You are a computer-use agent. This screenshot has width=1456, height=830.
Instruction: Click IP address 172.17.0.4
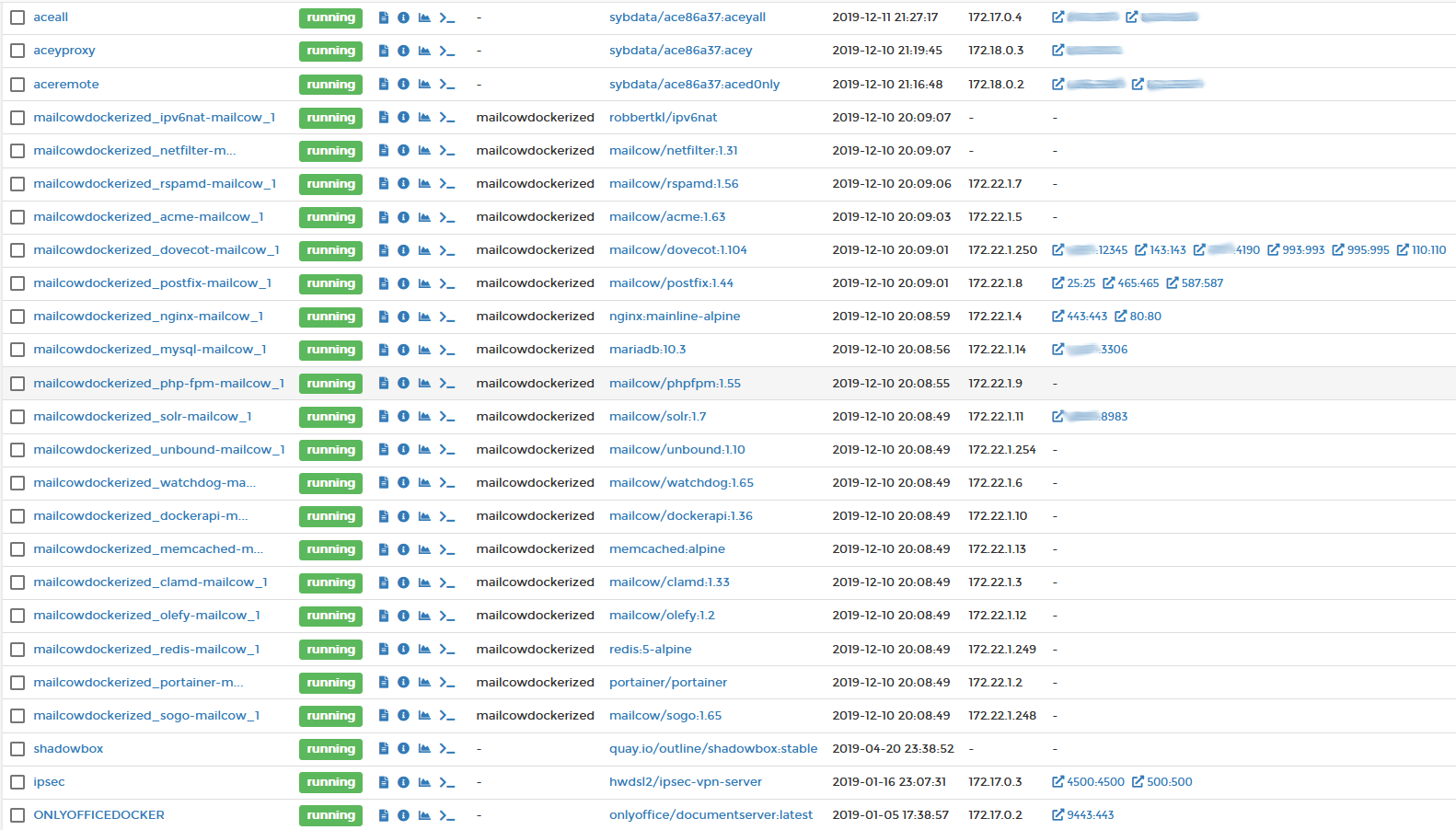[995, 17]
